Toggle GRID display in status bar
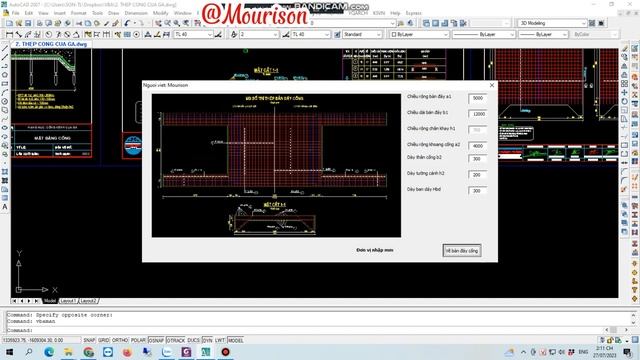 pos(104,340)
